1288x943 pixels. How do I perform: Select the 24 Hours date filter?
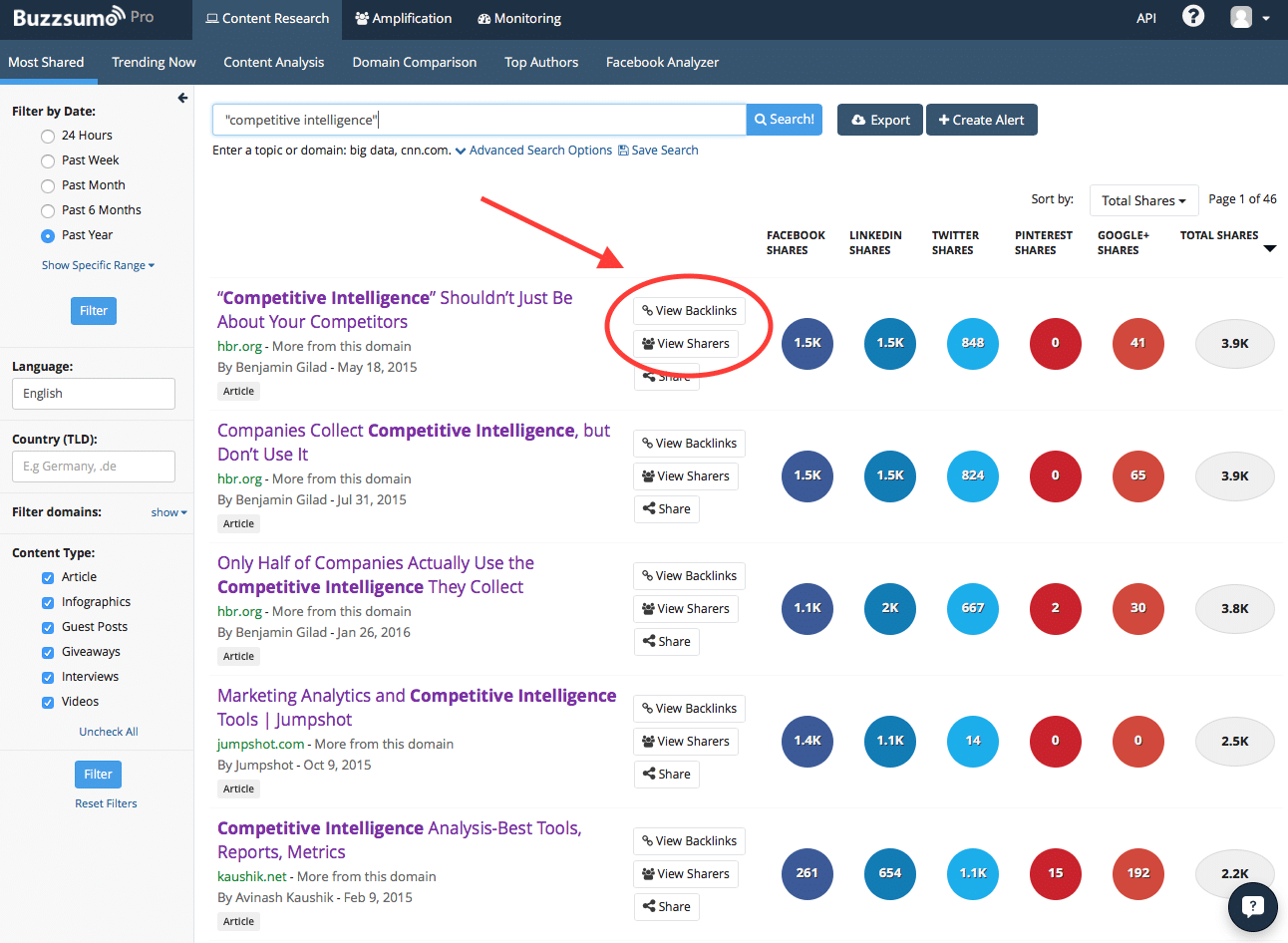click(48, 137)
